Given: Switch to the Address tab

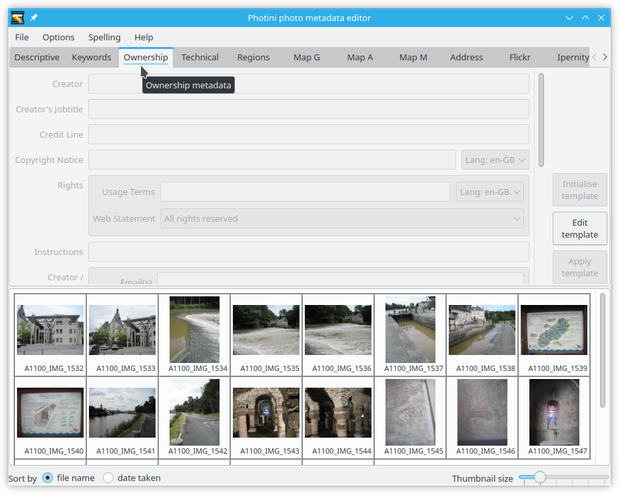Looking at the screenshot, I should point(466,57).
